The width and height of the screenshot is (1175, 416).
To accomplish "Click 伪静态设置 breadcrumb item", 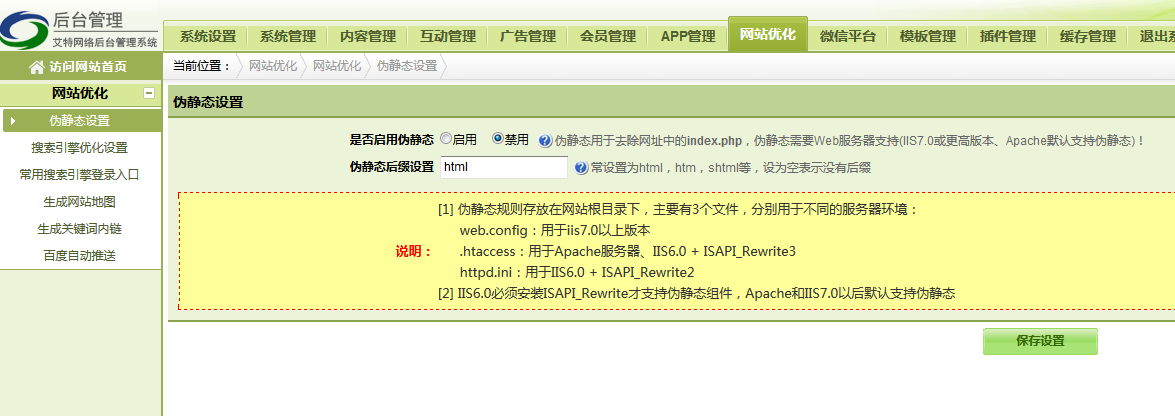I will tap(406, 66).
